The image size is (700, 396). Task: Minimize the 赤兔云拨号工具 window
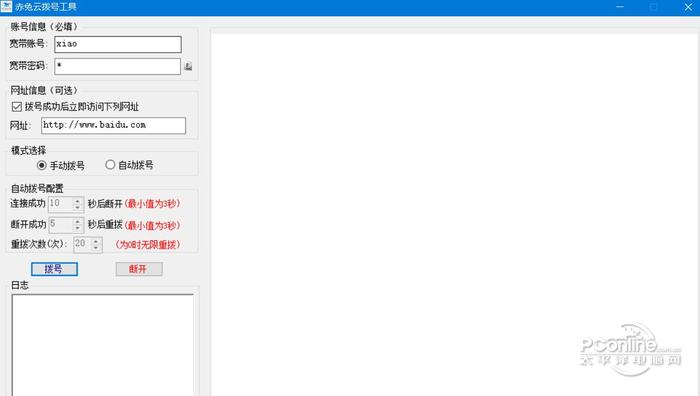click(x=620, y=7)
